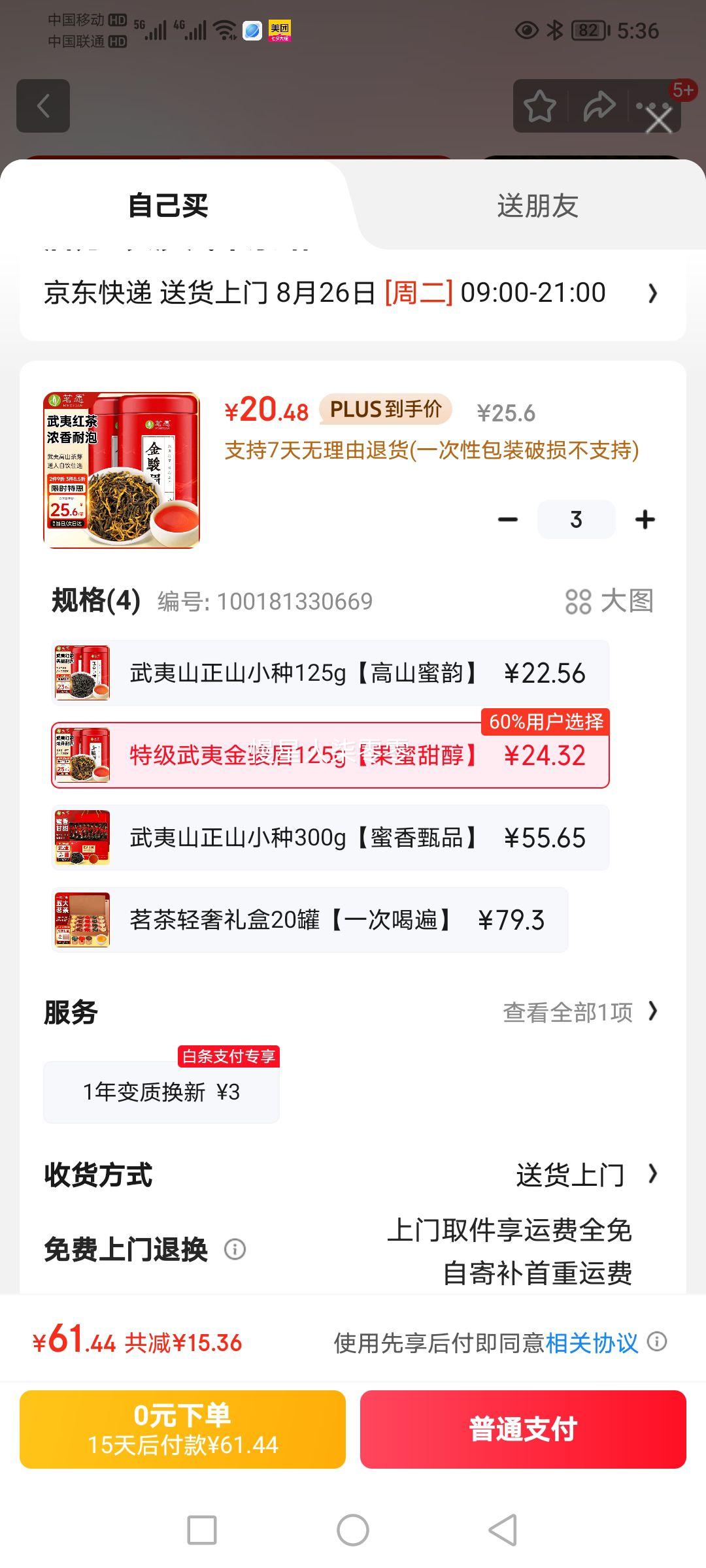Tap 0元下单 pay-later button

click(183, 1429)
